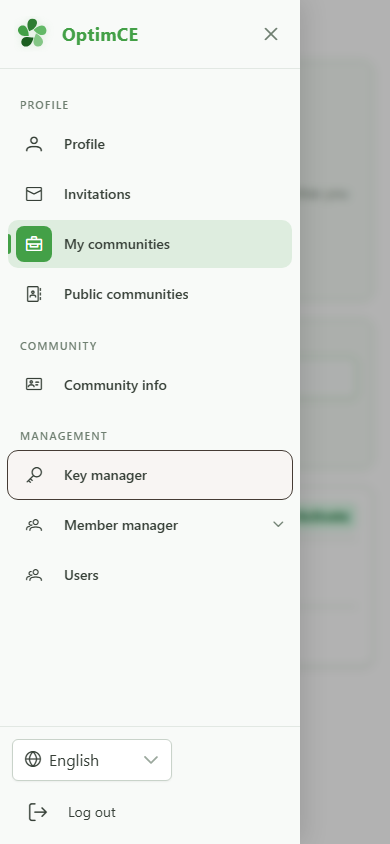
Task: Click the COMMUNITY section heading
Action: point(58,346)
